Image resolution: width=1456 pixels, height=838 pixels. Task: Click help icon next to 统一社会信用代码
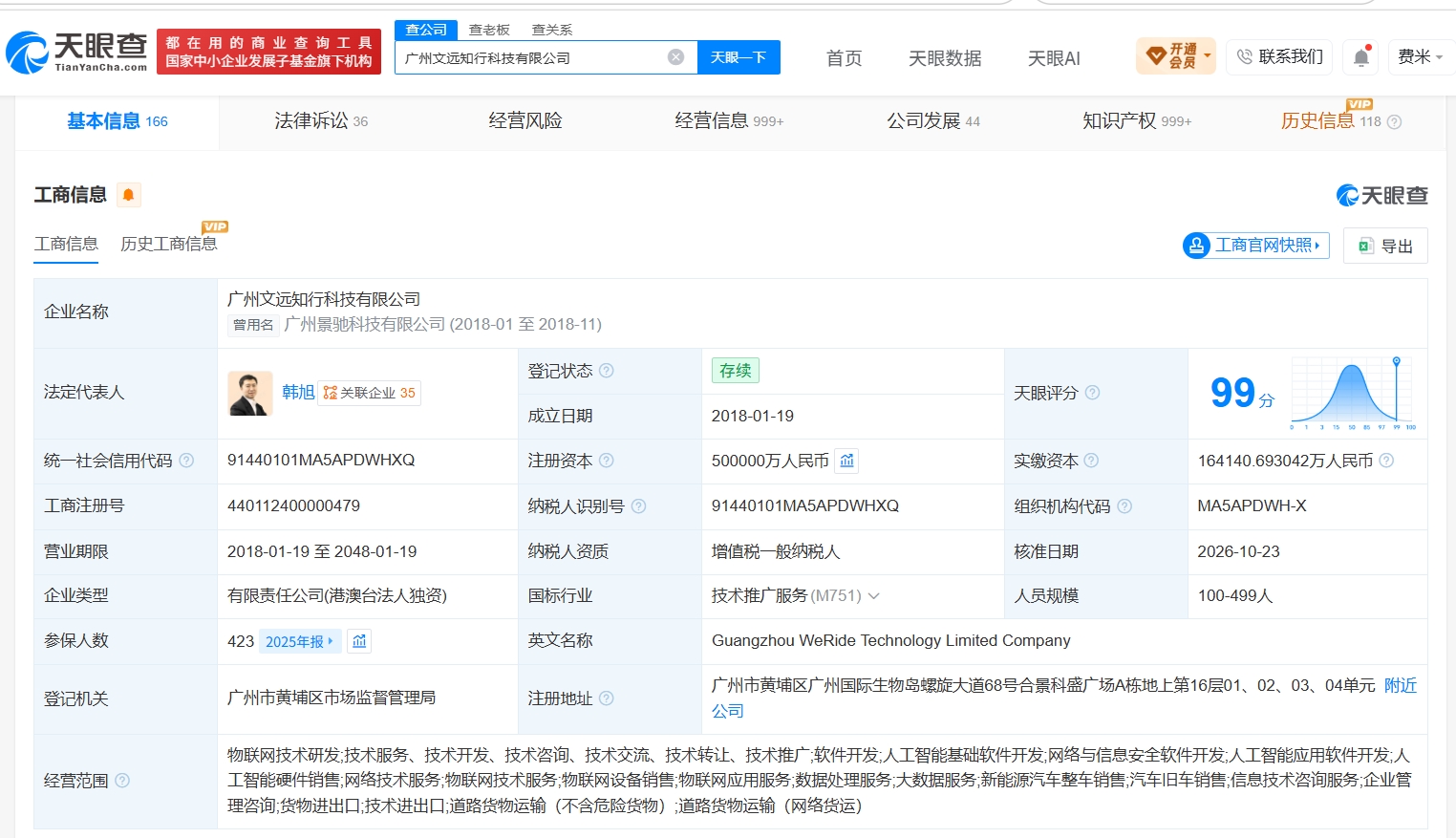pyautogui.click(x=186, y=461)
